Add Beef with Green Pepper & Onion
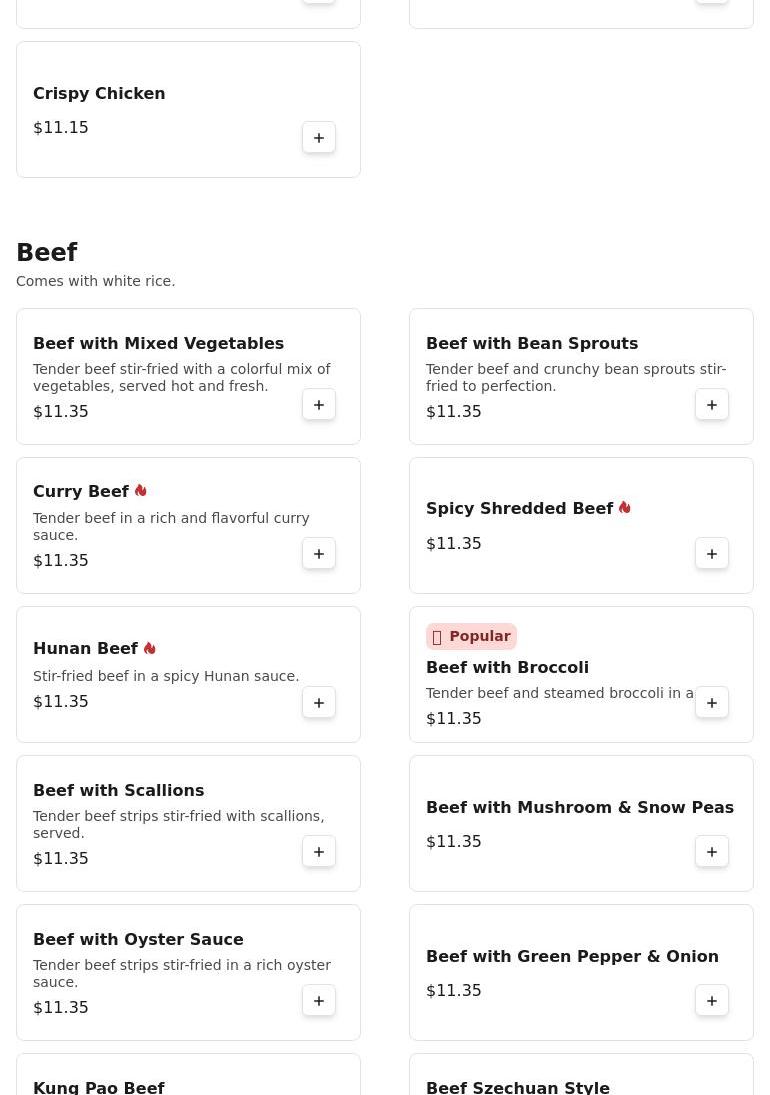Viewport: 770px width, 1095px height. 712,1001
